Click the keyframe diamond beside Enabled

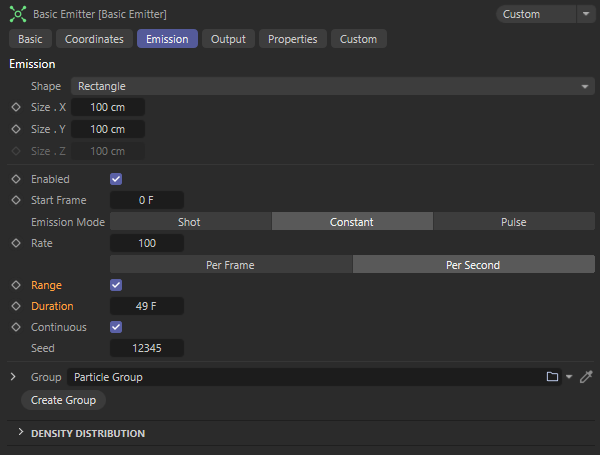15,179
